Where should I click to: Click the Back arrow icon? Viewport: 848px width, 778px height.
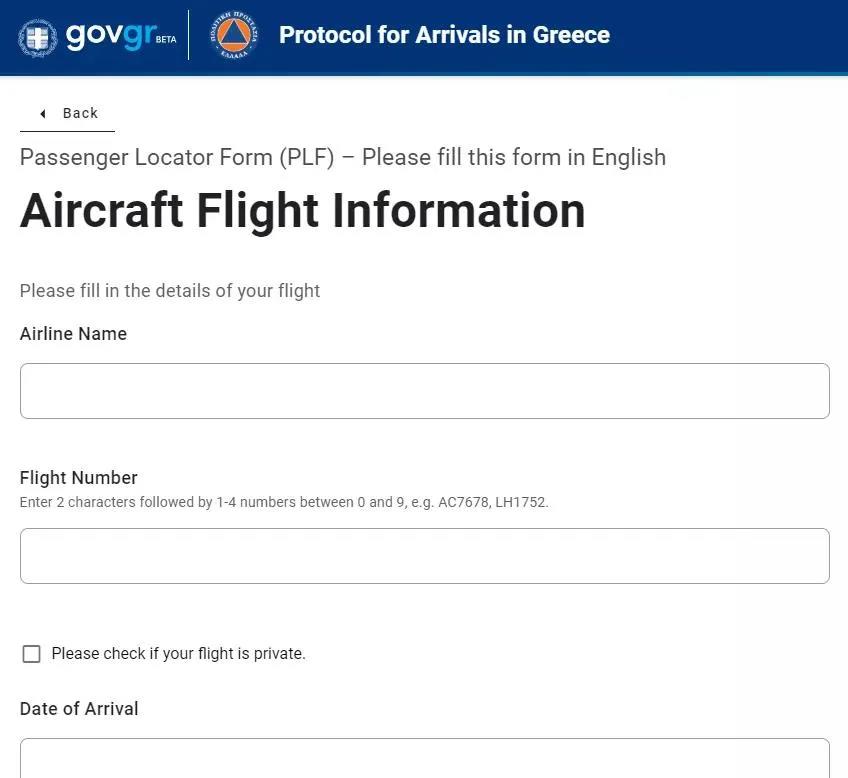click(43, 114)
